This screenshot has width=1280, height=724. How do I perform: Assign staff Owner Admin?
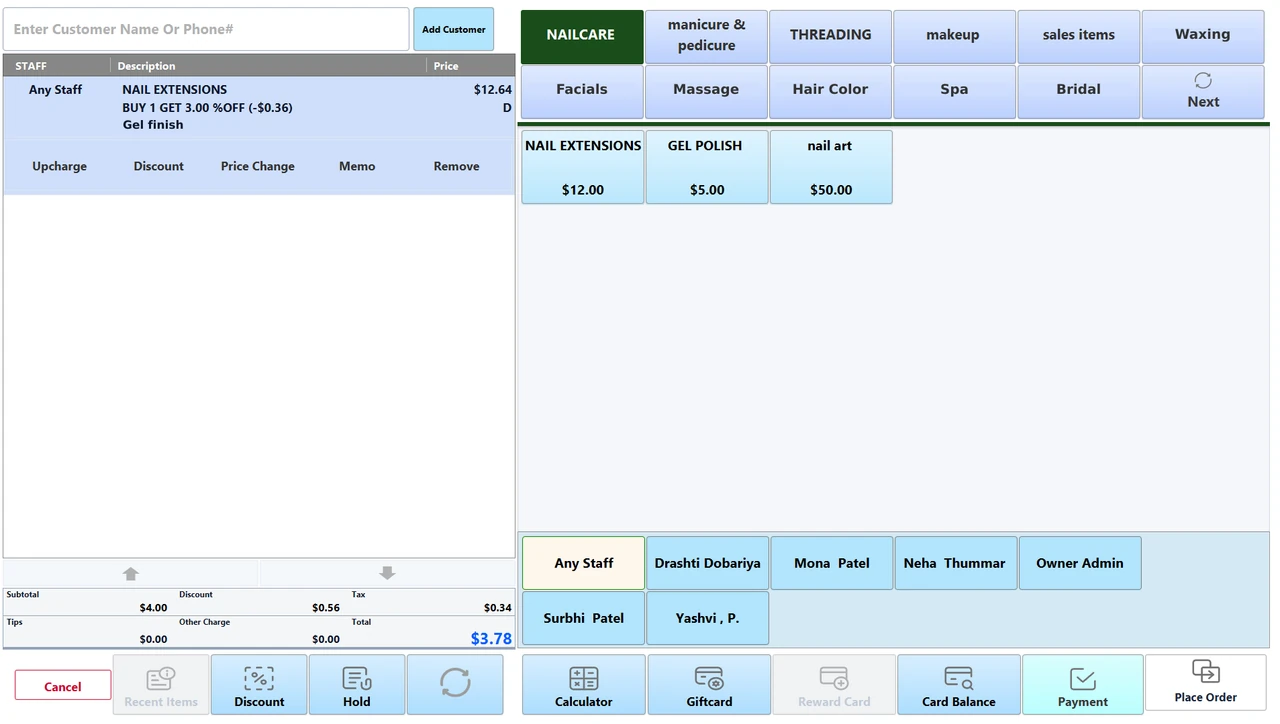[1080, 563]
